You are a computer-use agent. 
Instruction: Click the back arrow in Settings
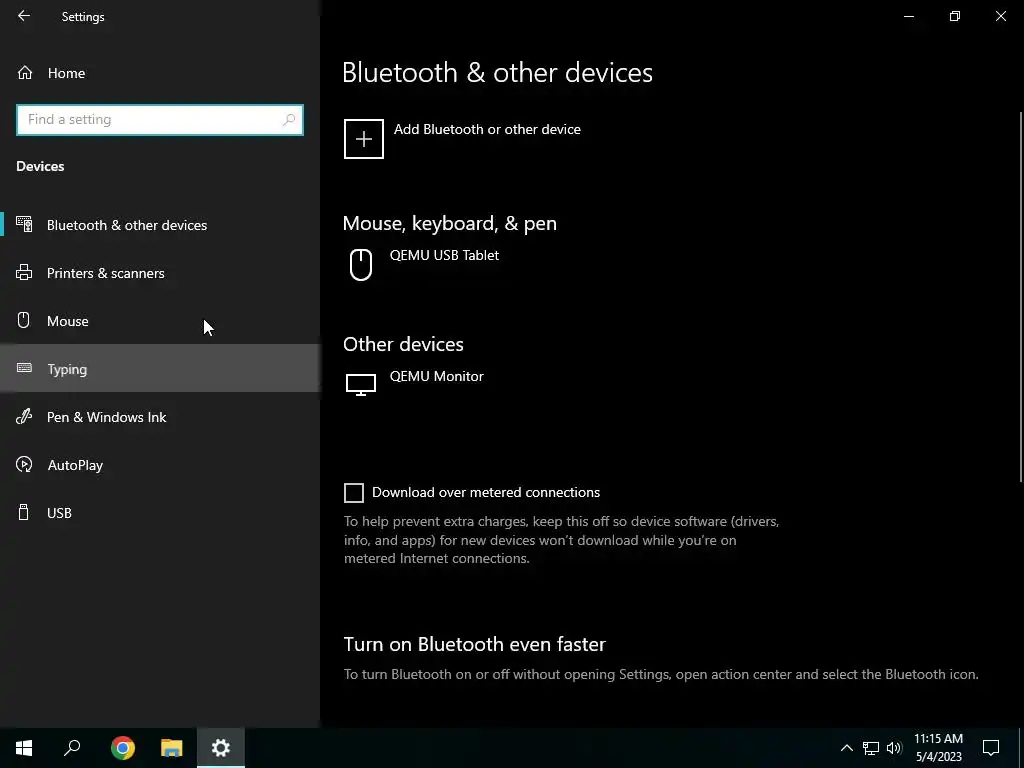(x=24, y=16)
